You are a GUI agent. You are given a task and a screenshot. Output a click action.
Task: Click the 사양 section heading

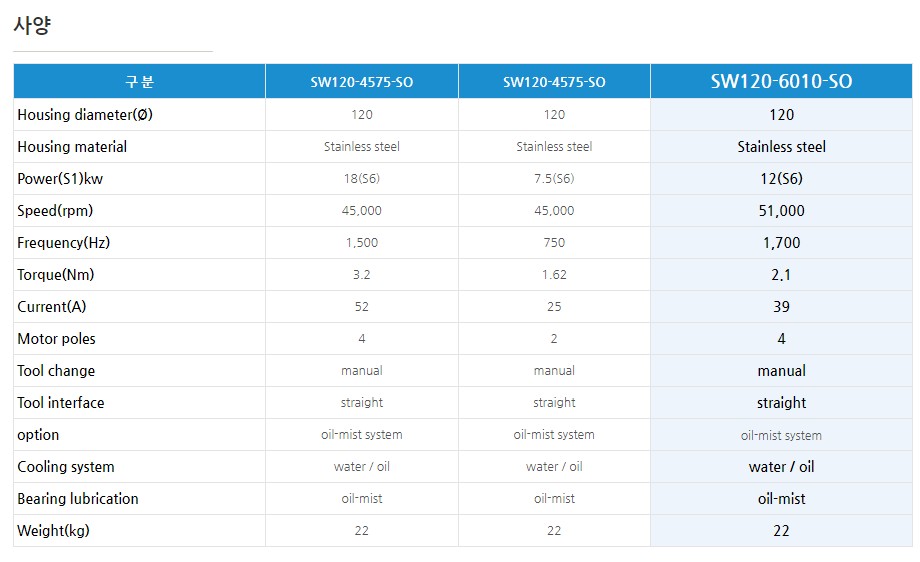tap(32, 26)
